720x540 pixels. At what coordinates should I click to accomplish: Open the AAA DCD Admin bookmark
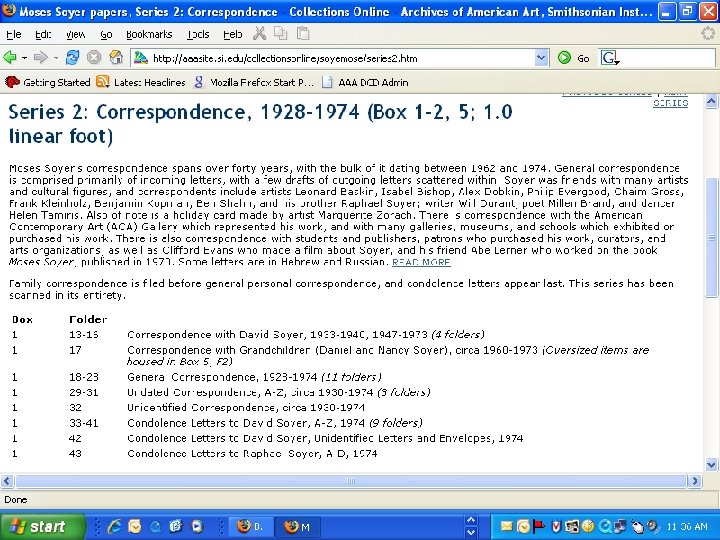[366, 82]
